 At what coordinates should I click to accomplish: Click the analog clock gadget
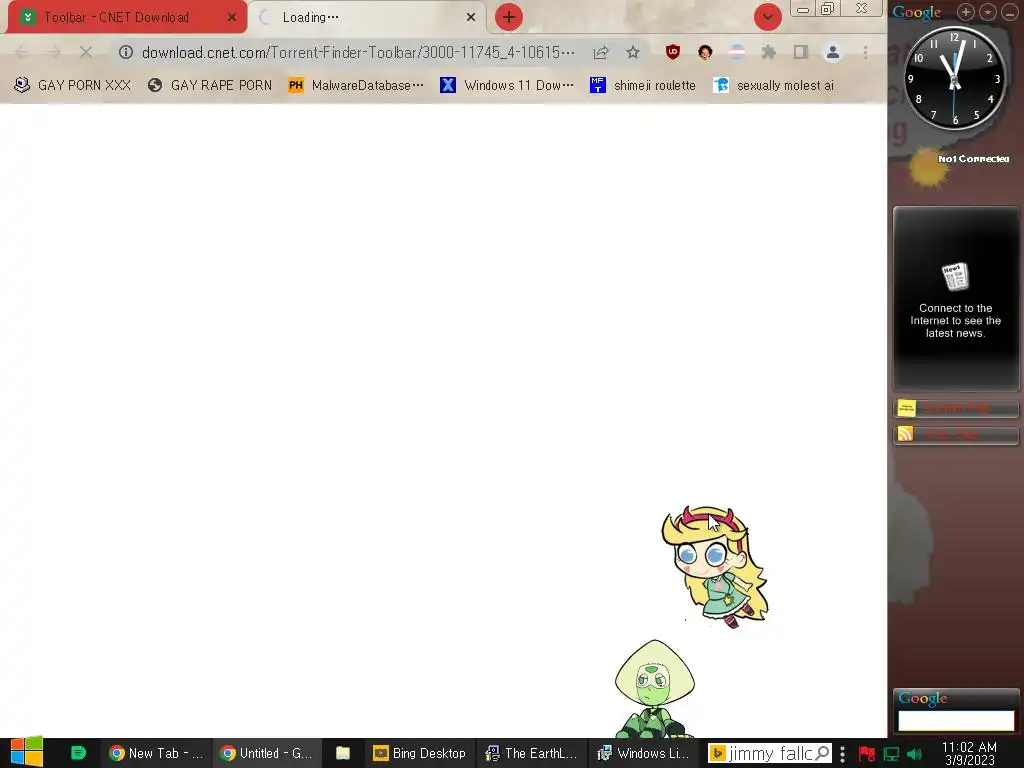pos(954,78)
